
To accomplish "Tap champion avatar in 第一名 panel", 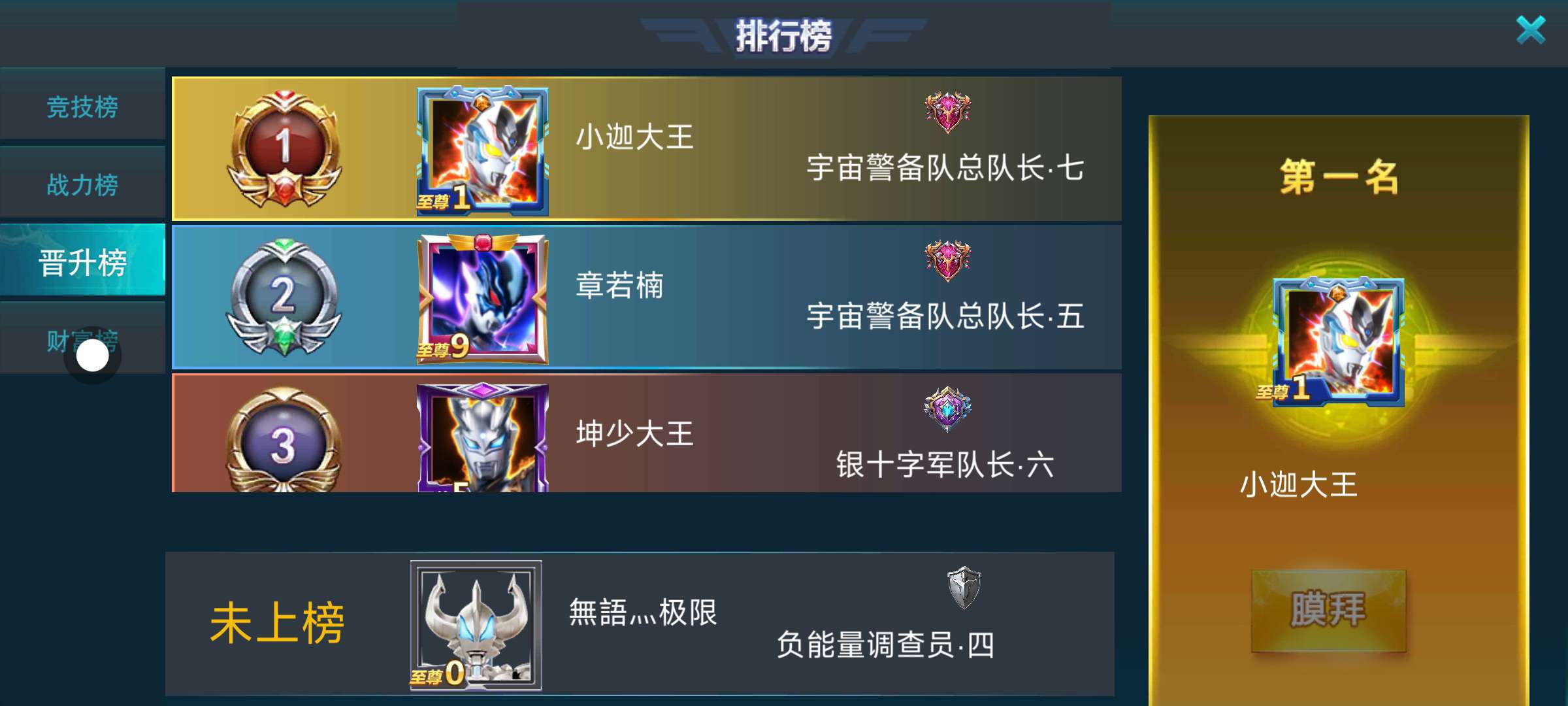I will 1337,341.
